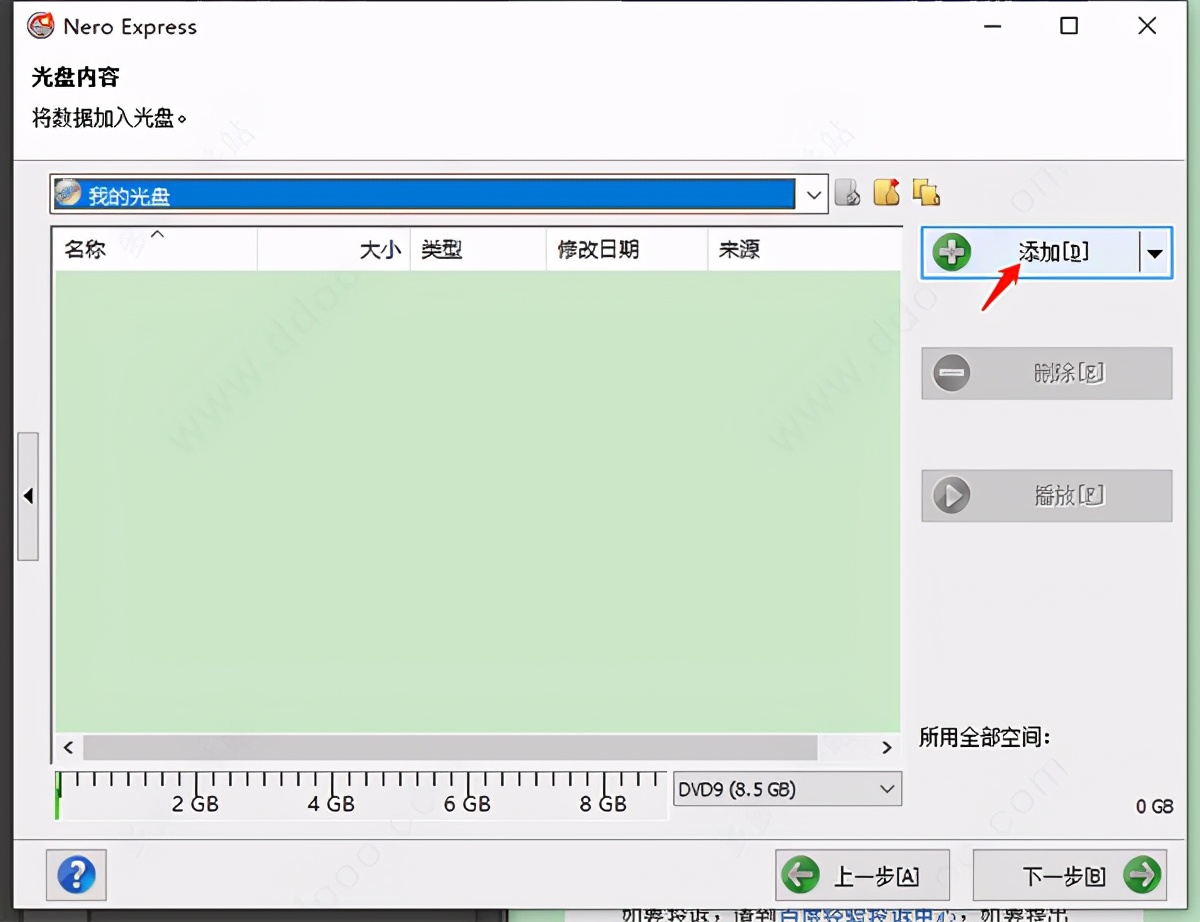Image resolution: width=1200 pixels, height=922 pixels.
Task: Click the Nero Express icon in the title bar
Action: point(40,25)
